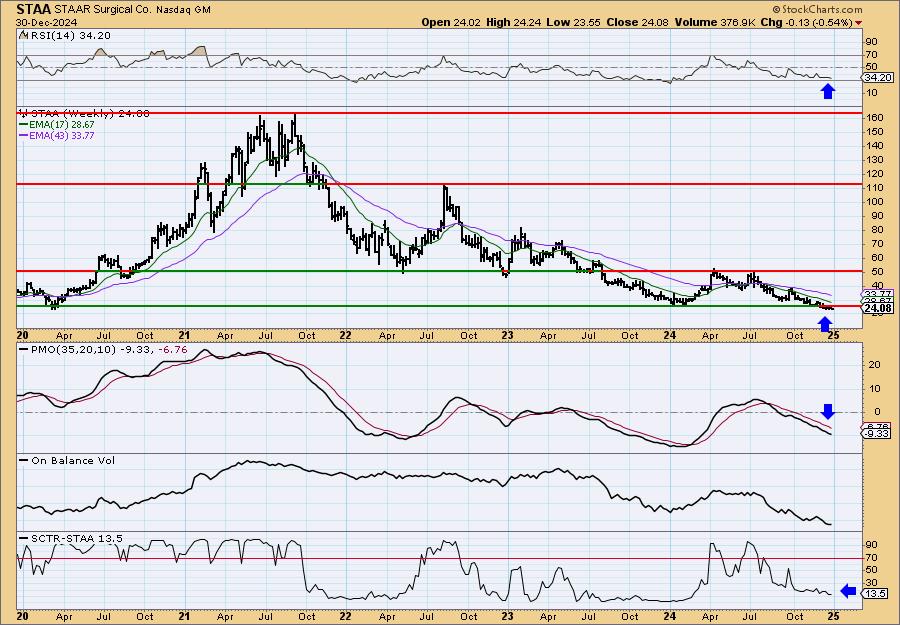Click the year 22 label on bottom SCTR axis
Viewport: 900px width, 625px height.
(x=345, y=616)
